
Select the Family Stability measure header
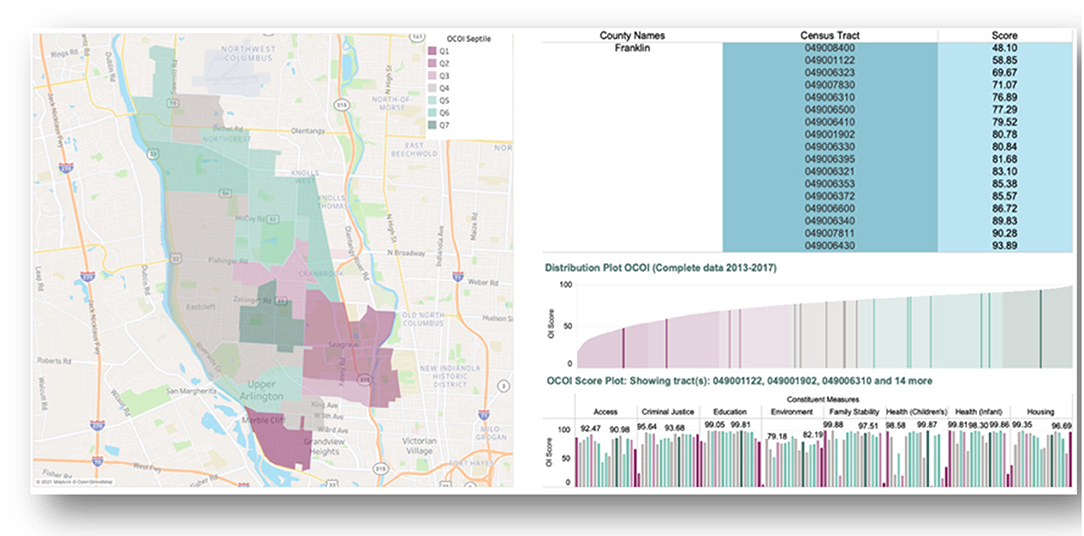pos(854,411)
